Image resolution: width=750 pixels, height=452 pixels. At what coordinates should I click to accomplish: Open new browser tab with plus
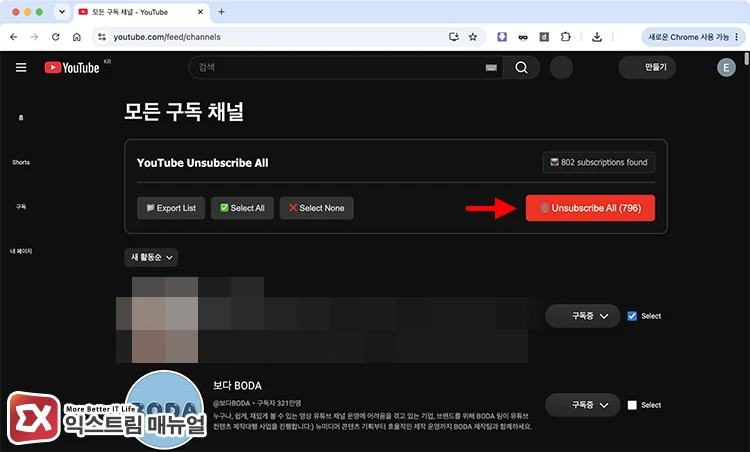pyautogui.click(x=221, y=12)
